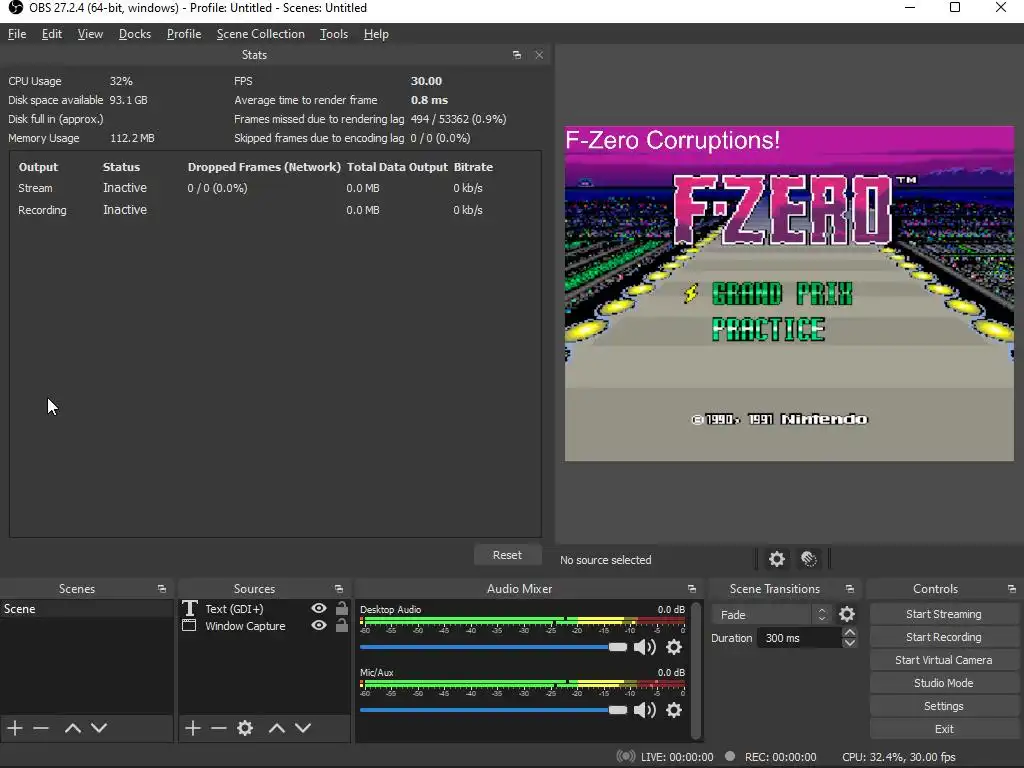Open the Docks menu
The image size is (1024, 768).
tap(135, 34)
